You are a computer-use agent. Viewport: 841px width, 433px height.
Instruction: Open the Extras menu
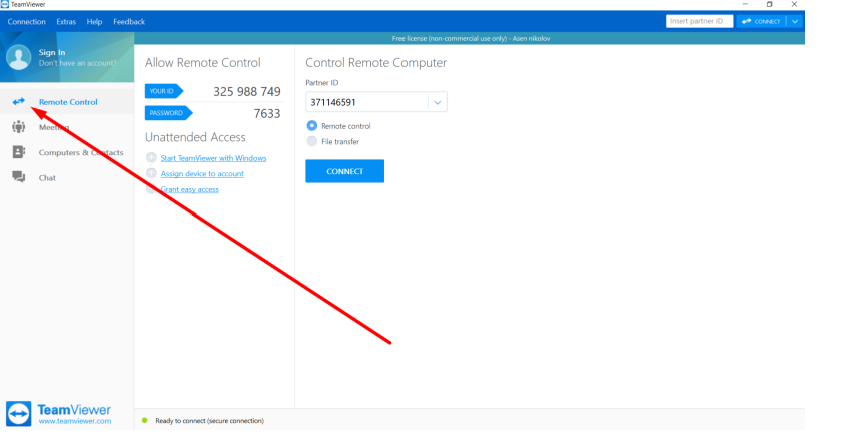(66, 21)
